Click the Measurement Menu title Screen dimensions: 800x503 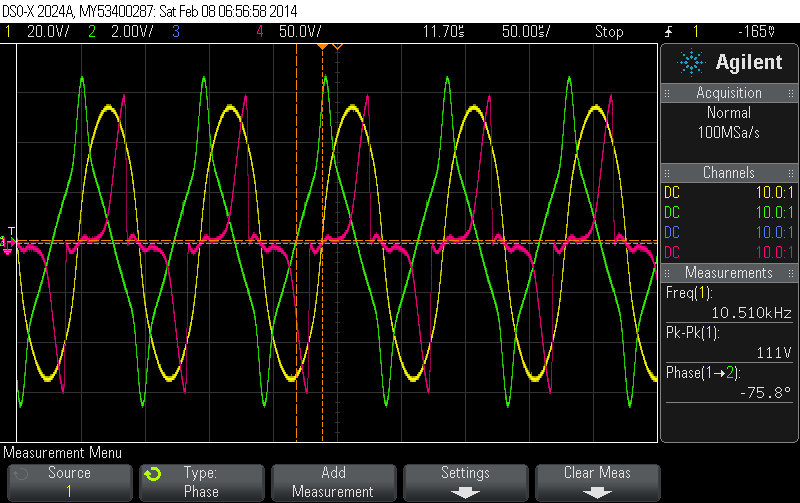(x=63, y=453)
